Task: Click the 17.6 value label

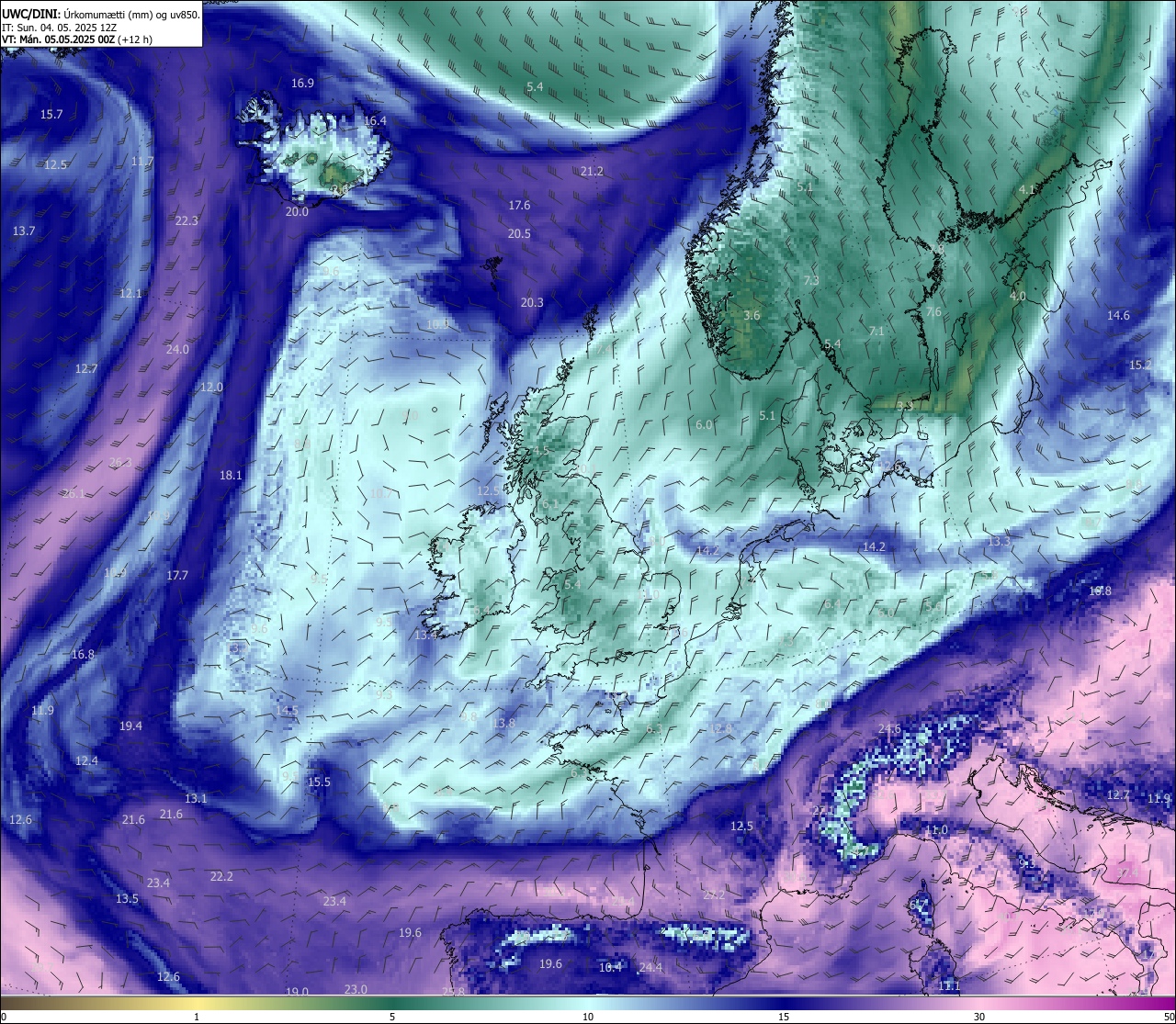Action: (519, 206)
